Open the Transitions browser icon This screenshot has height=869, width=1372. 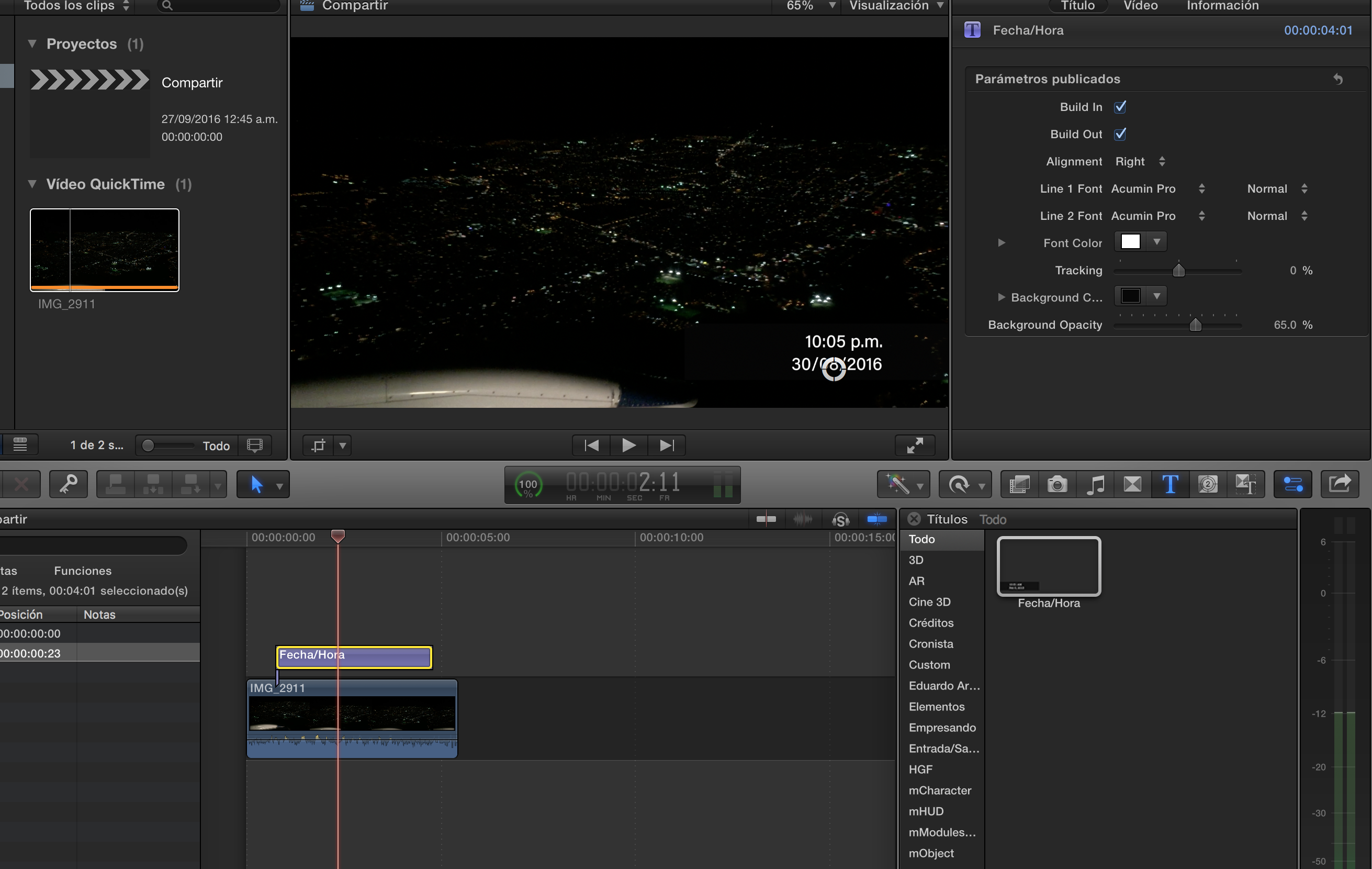pyautogui.click(x=1132, y=484)
